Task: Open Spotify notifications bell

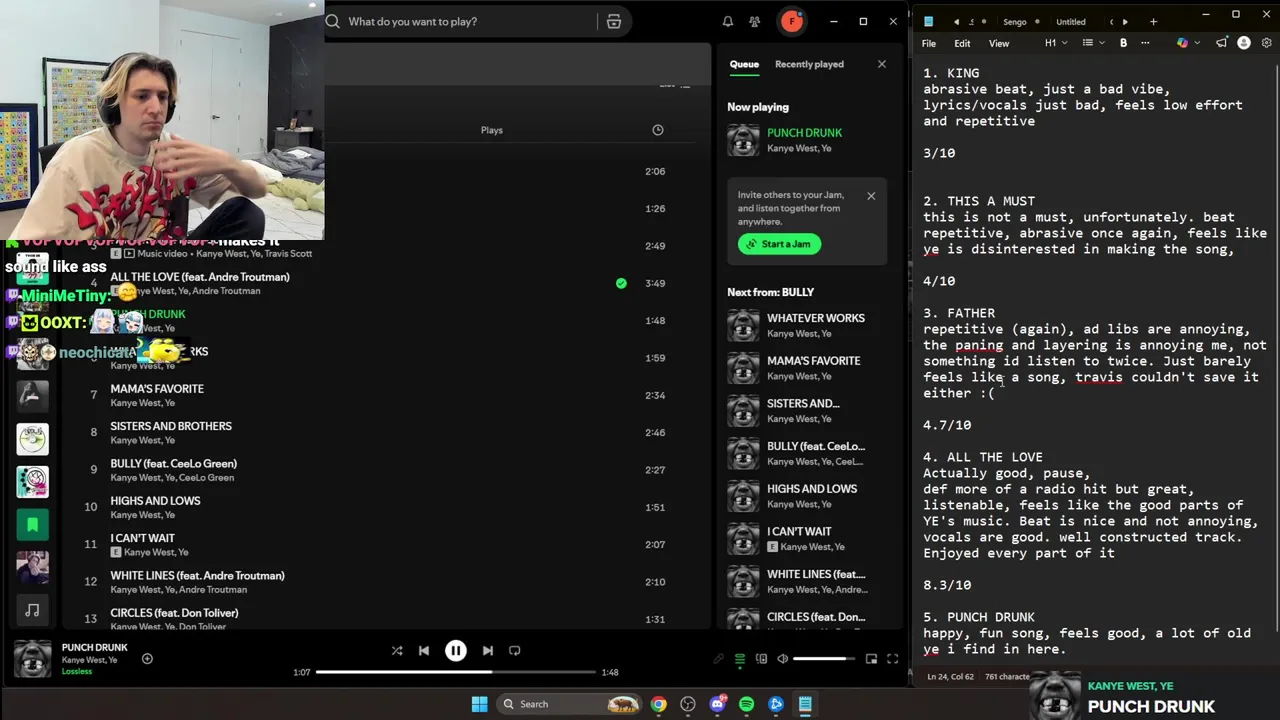Action: pyautogui.click(x=728, y=21)
